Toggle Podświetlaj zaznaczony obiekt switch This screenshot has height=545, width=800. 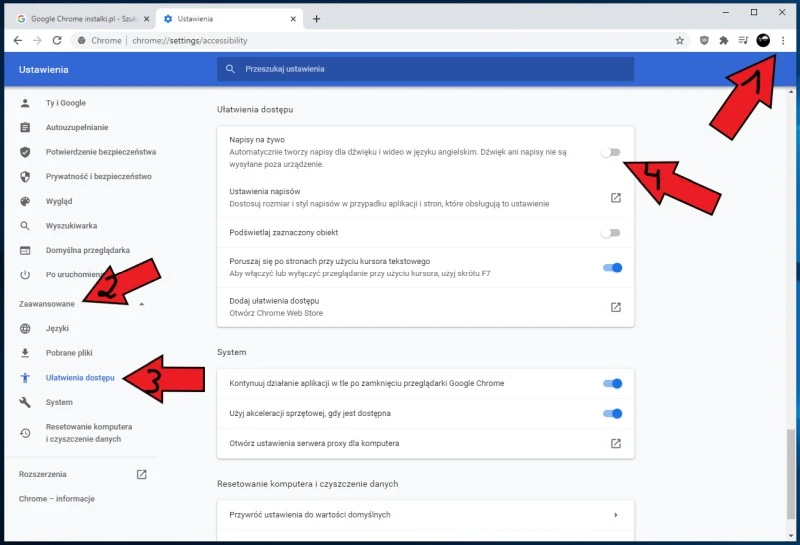[611, 232]
